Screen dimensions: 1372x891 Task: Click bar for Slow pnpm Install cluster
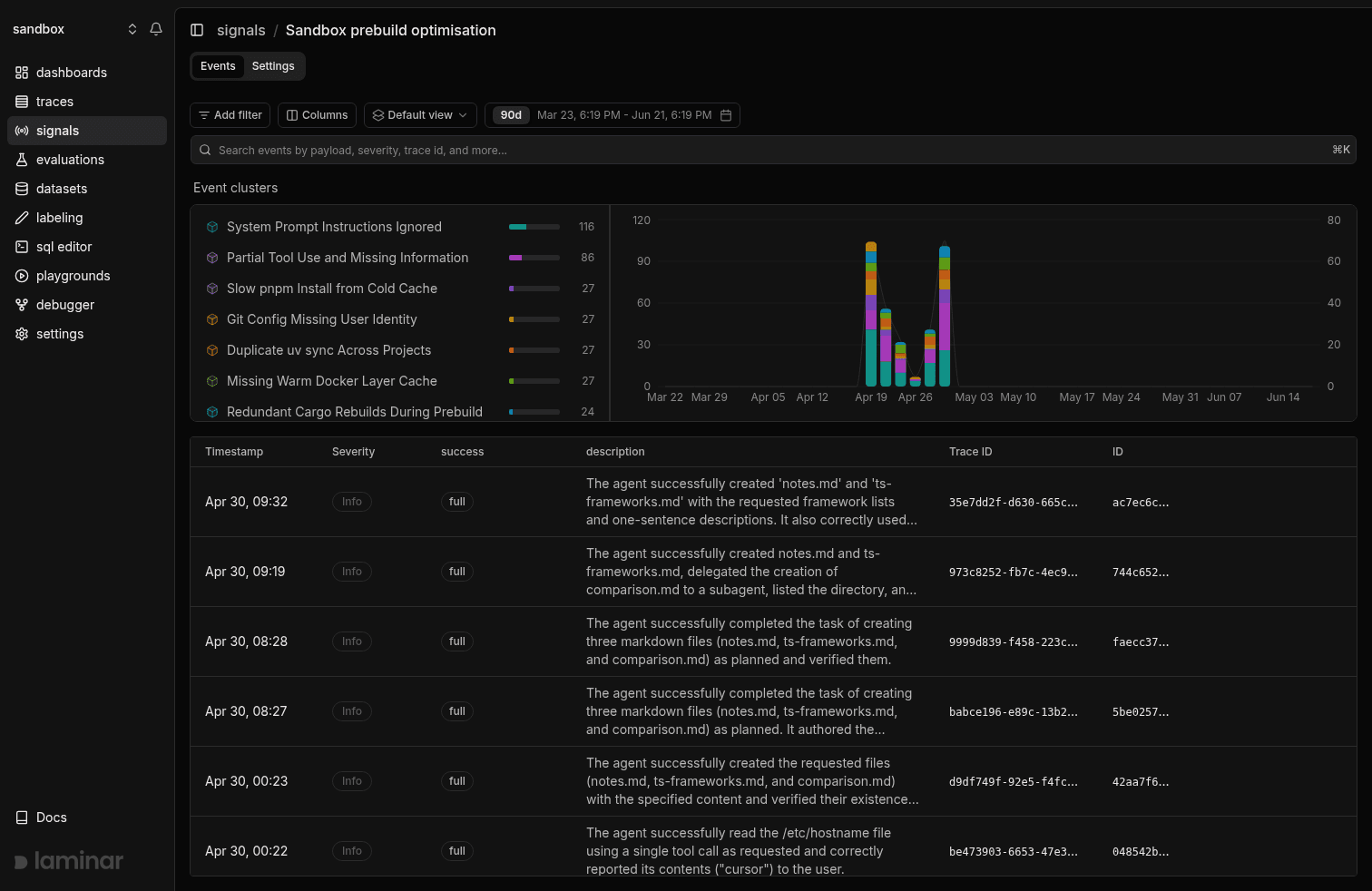point(534,289)
